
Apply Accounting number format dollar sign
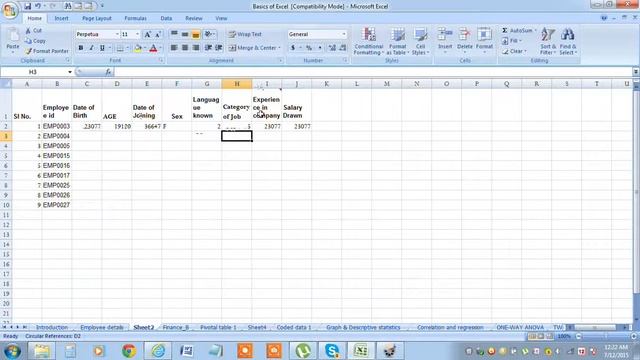tap(293, 48)
